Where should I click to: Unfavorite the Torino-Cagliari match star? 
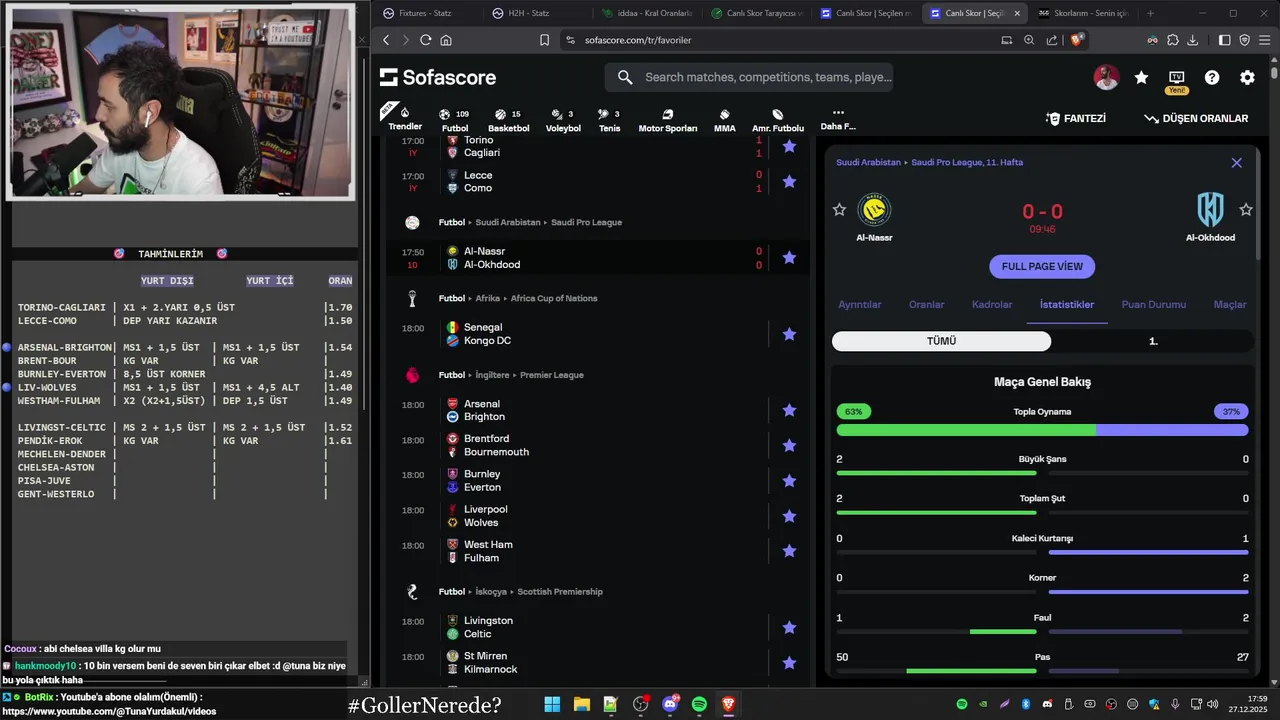pyautogui.click(x=789, y=146)
